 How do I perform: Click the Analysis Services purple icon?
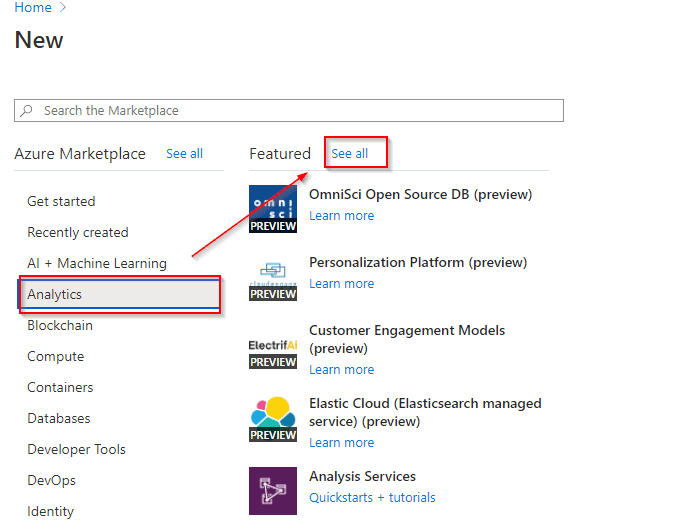coord(272,490)
